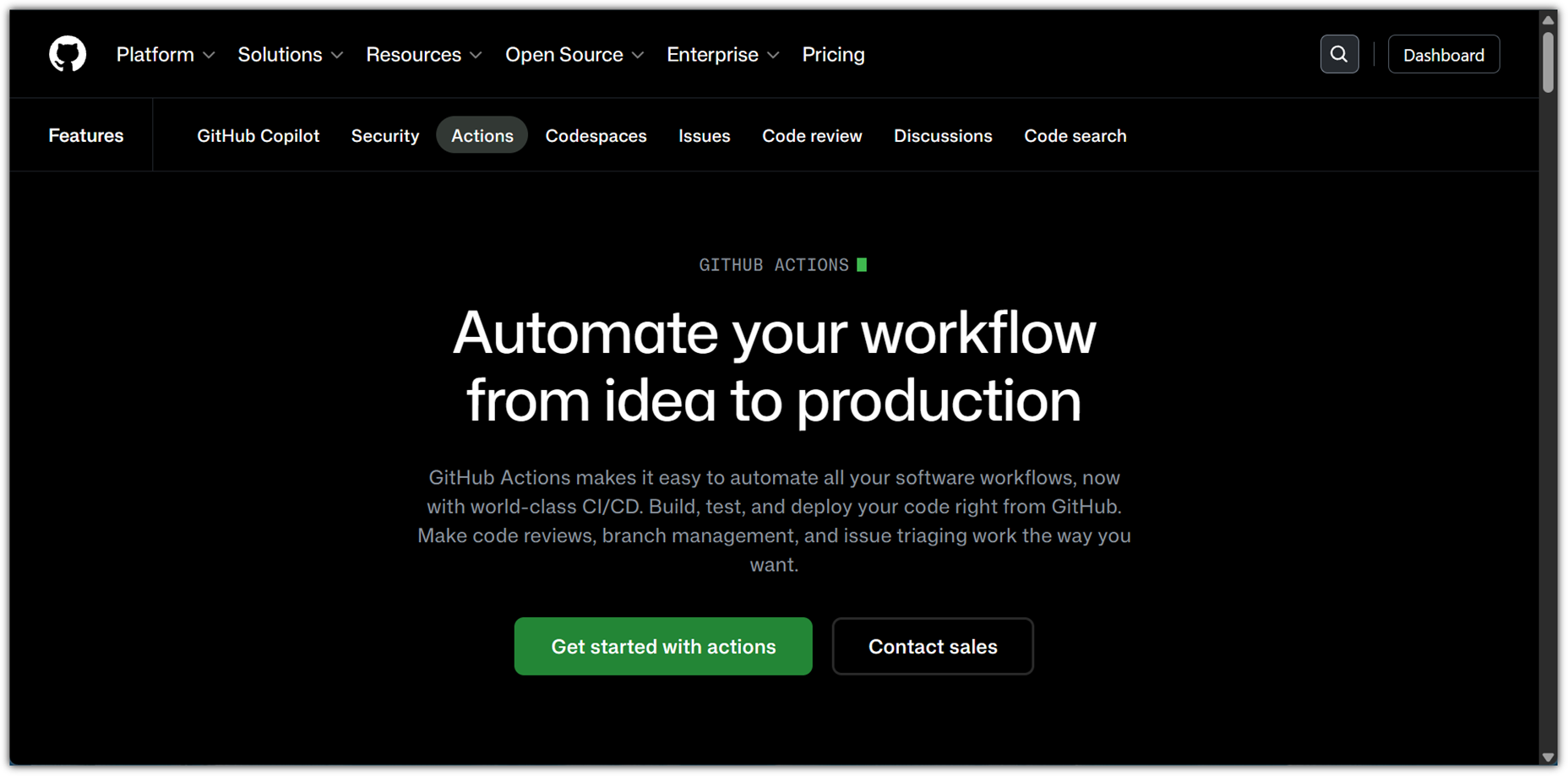This screenshot has height=776, width=1568.
Task: Switch to the Codespaces tab
Action: 596,136
